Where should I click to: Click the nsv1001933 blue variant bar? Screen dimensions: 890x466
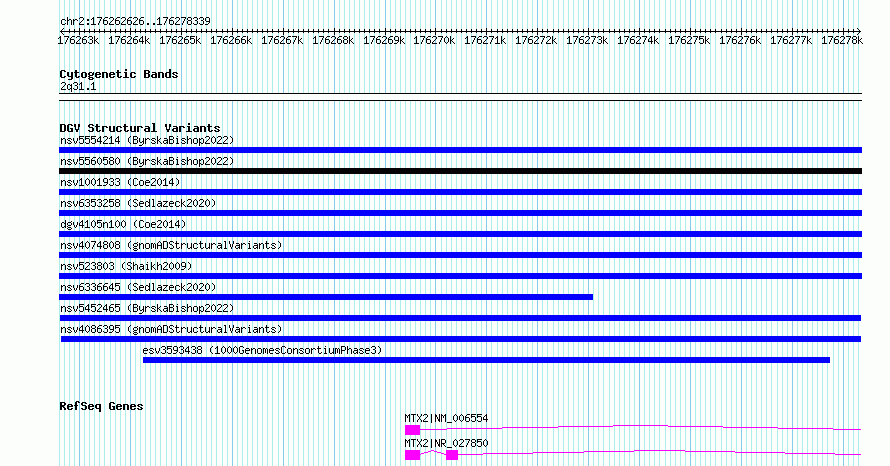460,192
